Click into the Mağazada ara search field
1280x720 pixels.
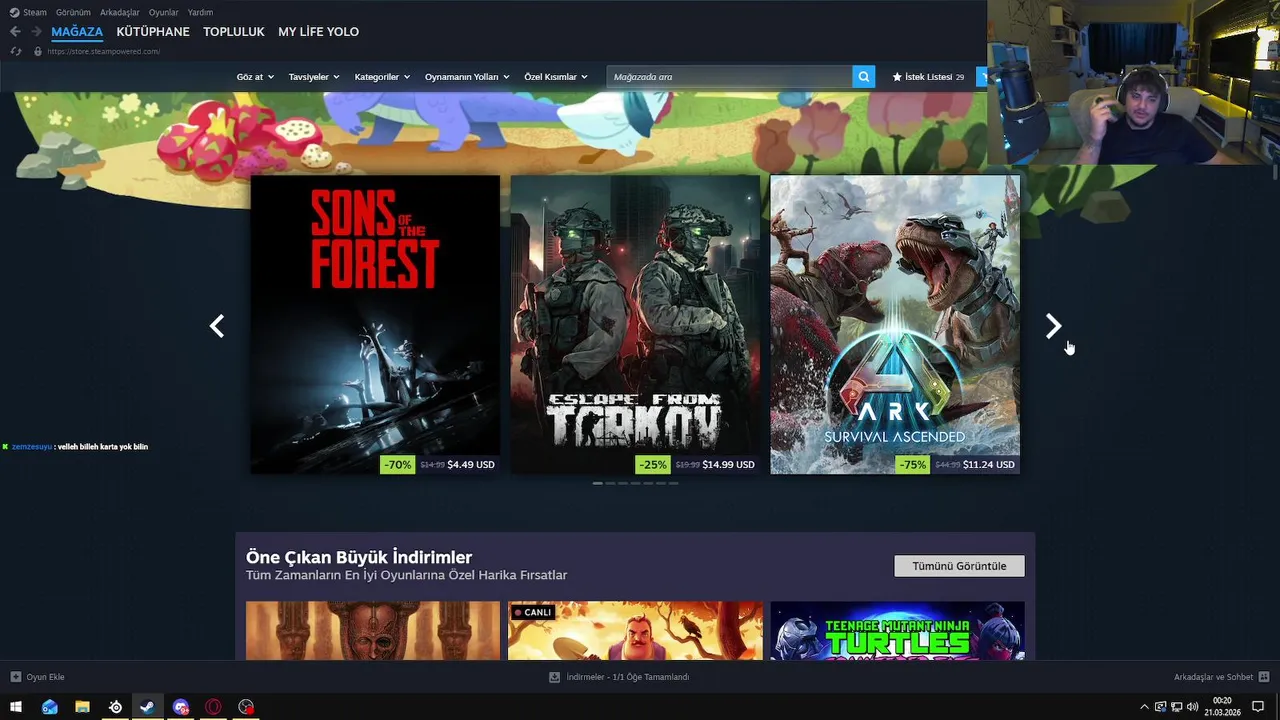(x=729, y=77)
